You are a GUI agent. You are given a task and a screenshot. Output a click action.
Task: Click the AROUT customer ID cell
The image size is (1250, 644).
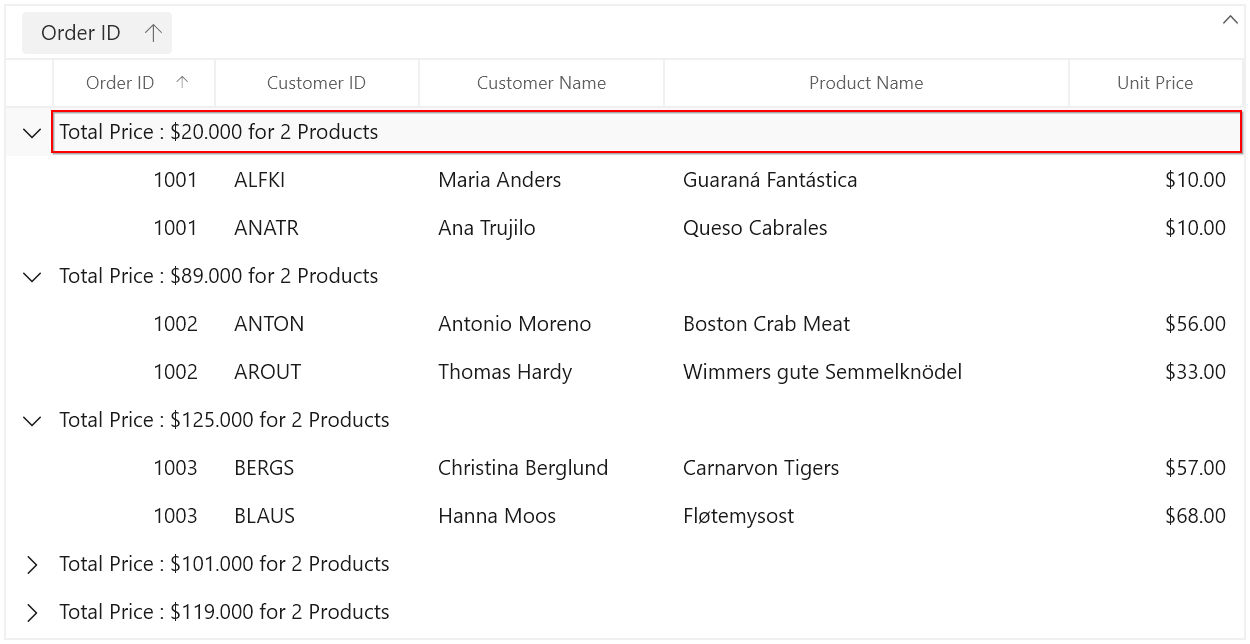318,372
